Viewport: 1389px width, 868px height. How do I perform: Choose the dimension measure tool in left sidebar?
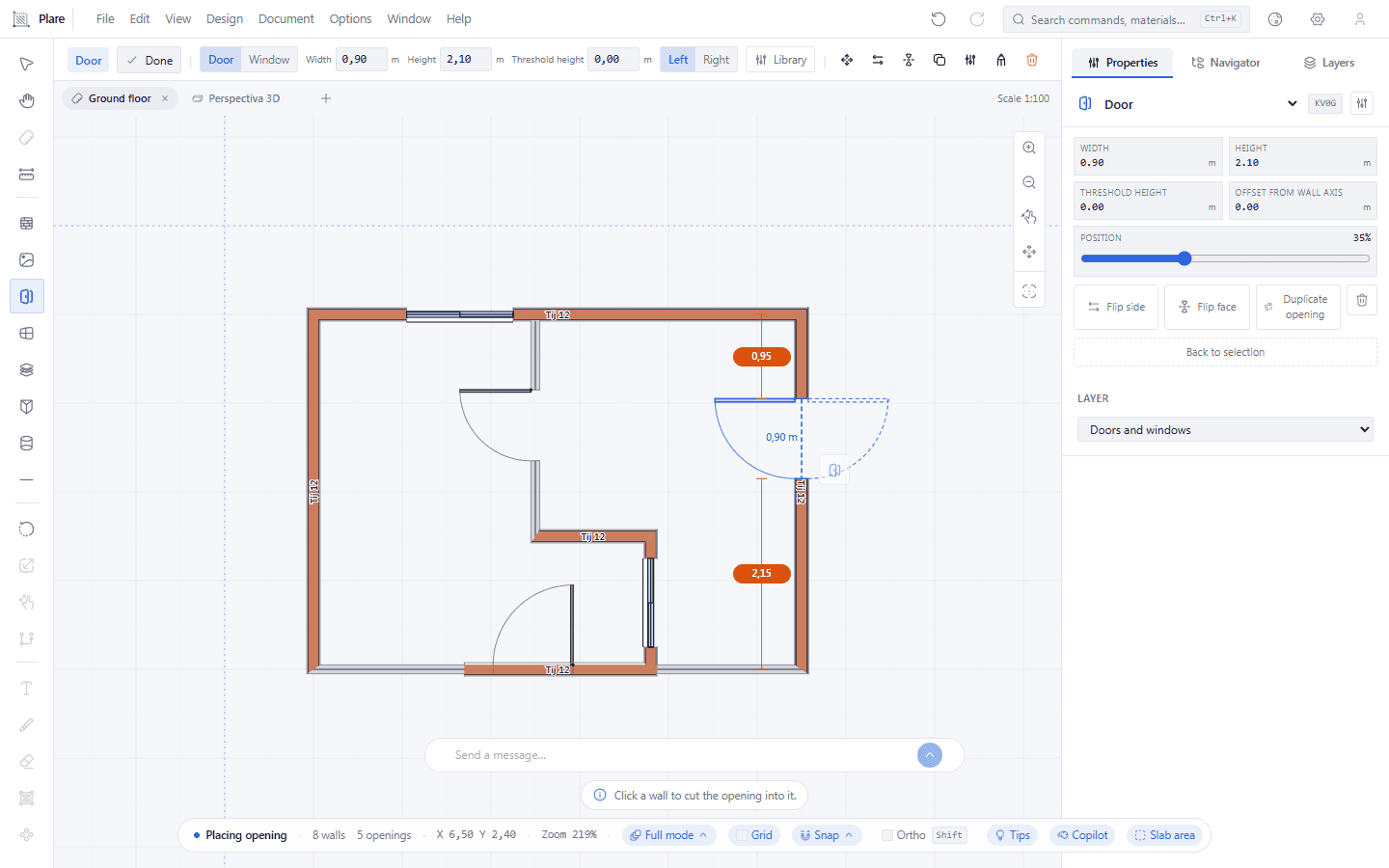pos(27,175)
